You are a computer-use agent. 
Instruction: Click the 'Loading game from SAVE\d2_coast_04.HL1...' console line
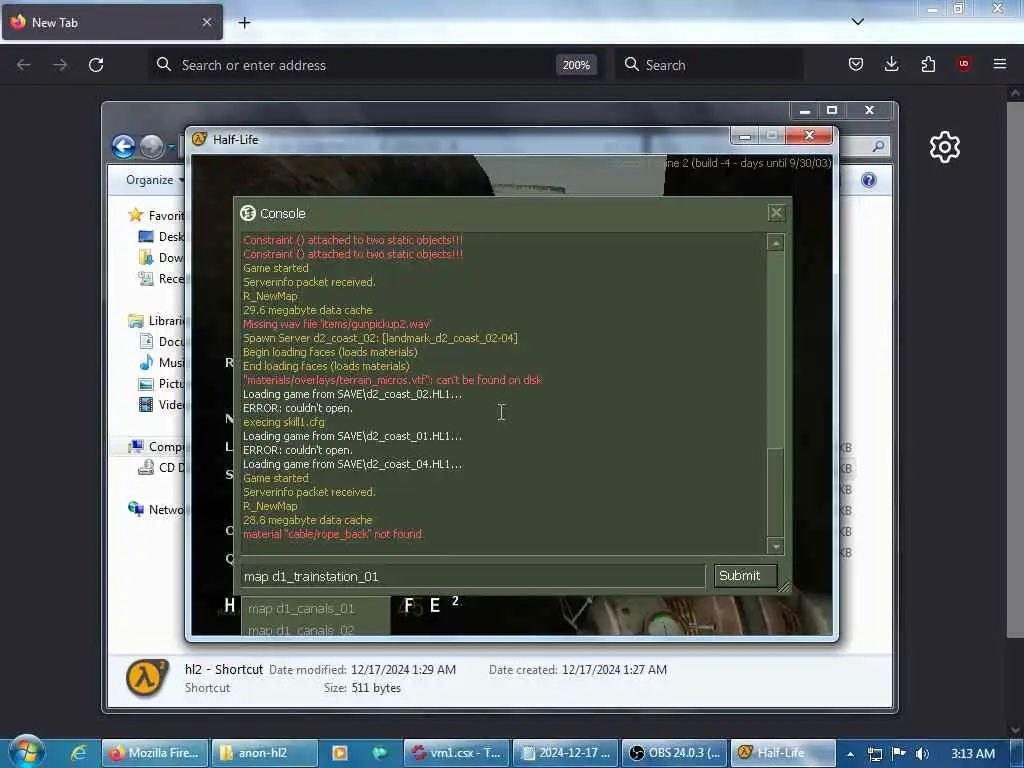pyautogui.click(x=352, y=464)
